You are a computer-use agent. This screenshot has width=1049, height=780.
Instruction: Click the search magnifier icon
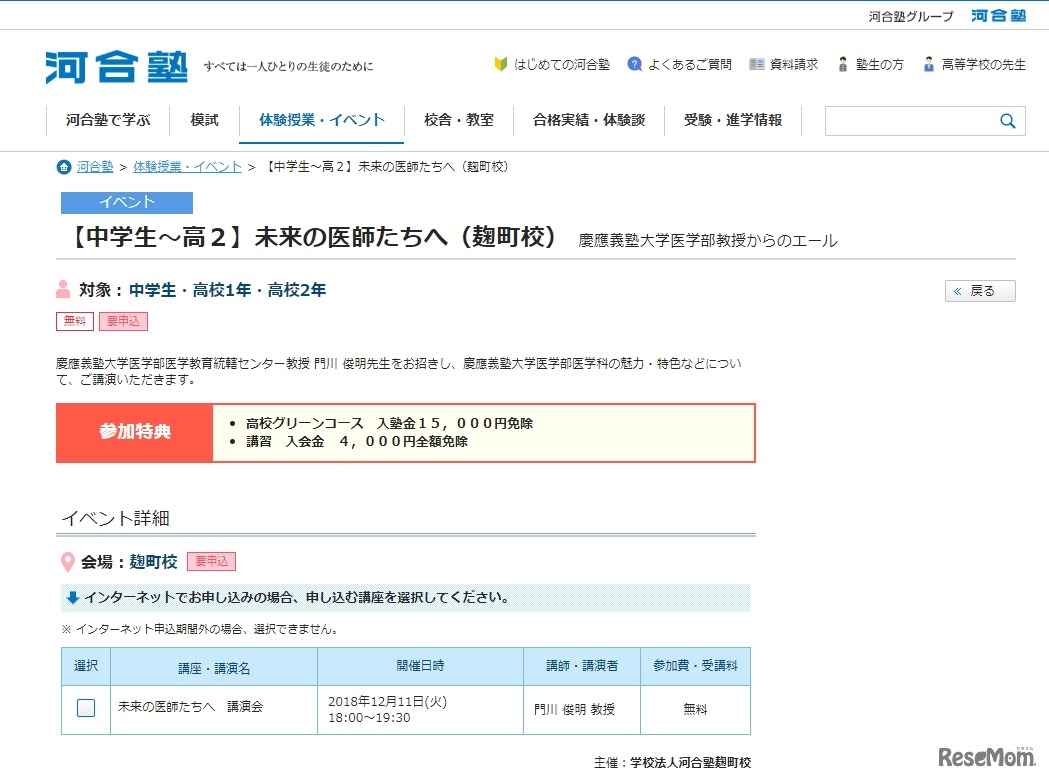[1008, 120]
